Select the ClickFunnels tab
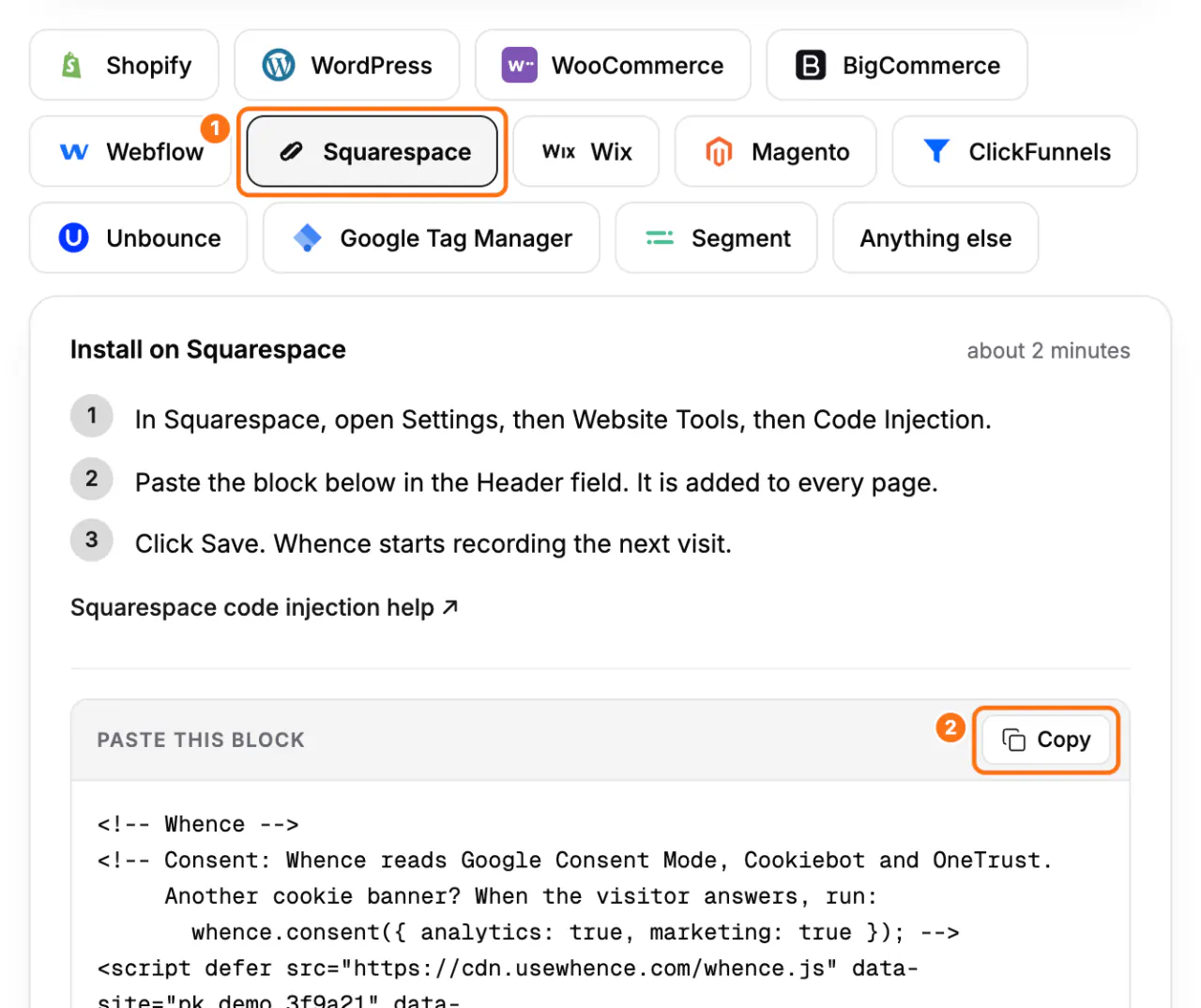This screenshot has width=1201, height=1008. (1015, 151)
